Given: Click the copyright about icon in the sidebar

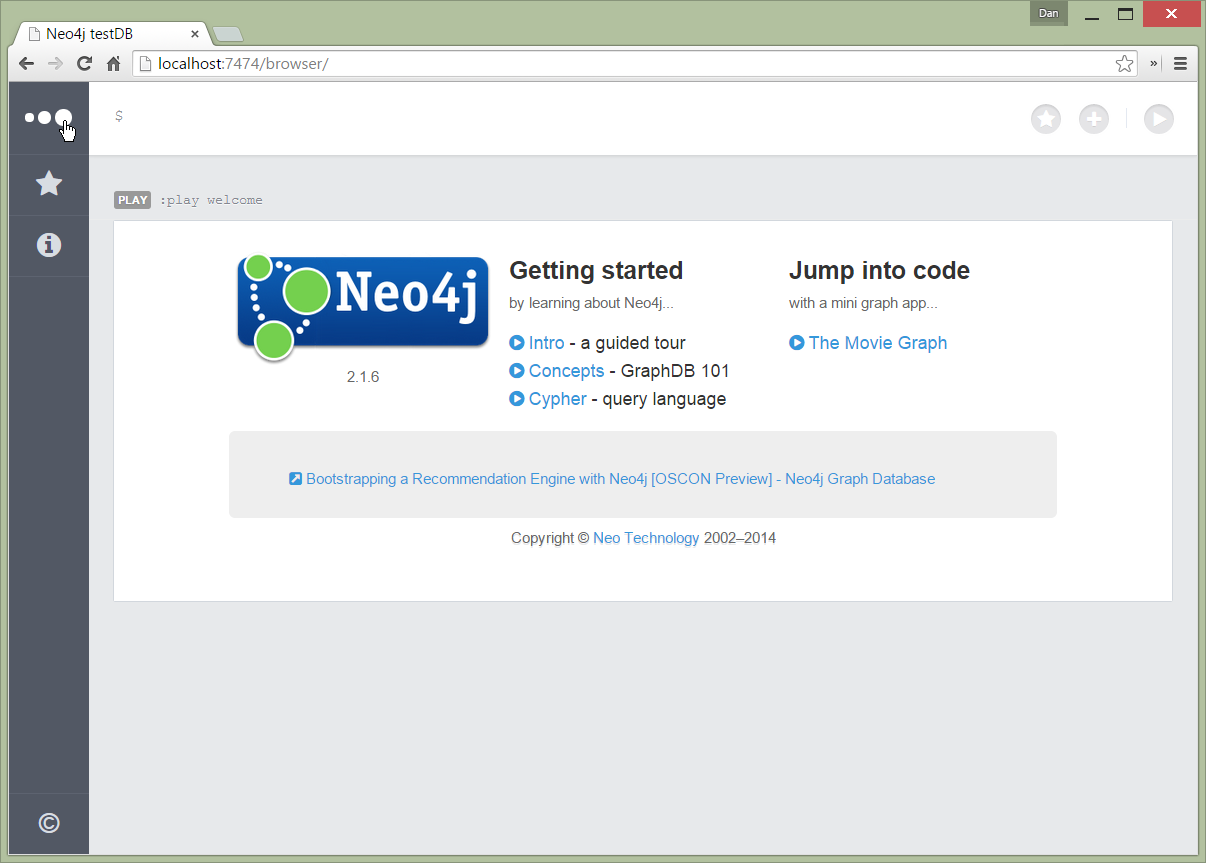Looking at the screenshot, I should click(48, 823).
